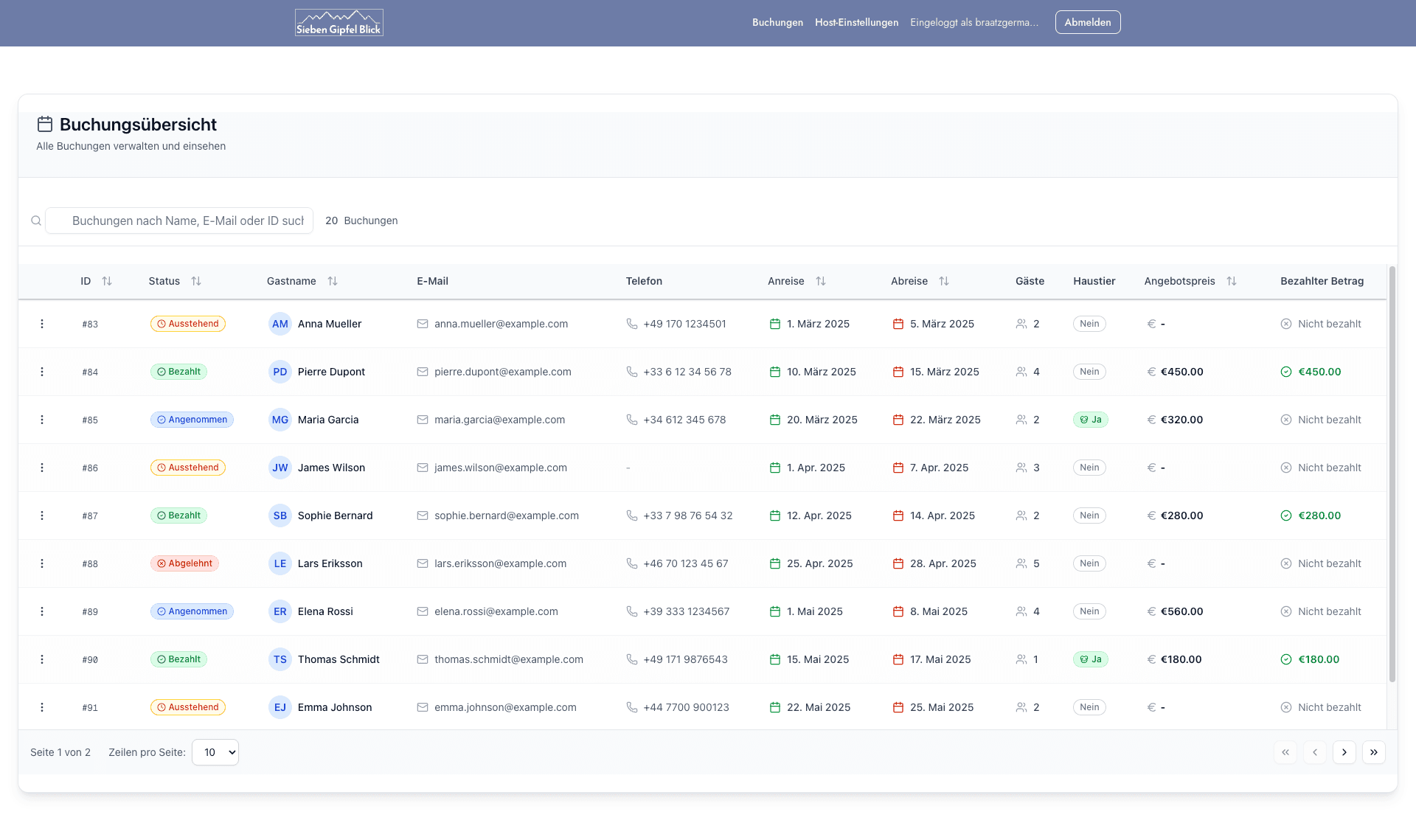Click the search magnifier icon
Viewport: 1416px width, 840px height.
click(x=36, y=221)
